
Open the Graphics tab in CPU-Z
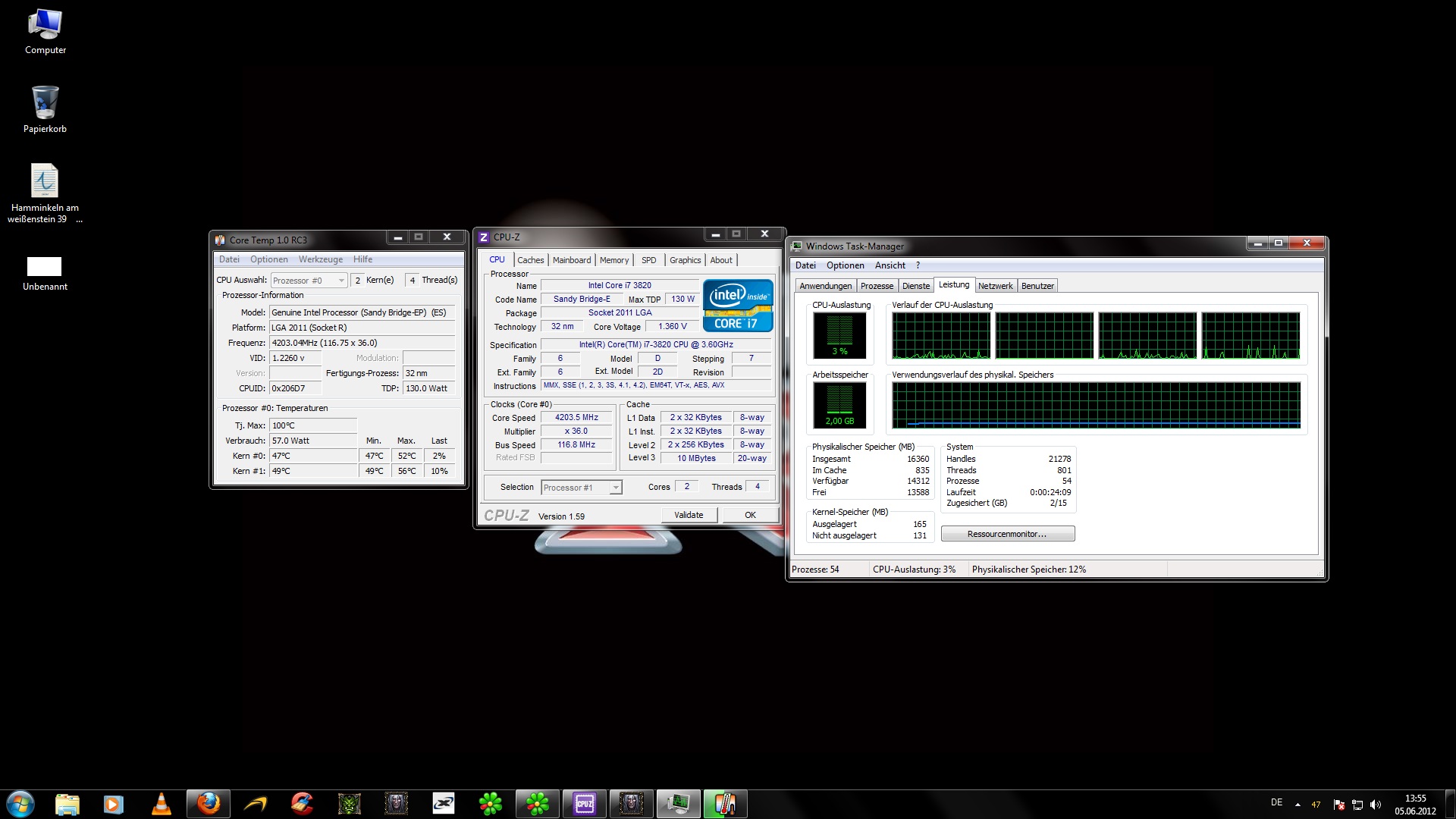686,260
